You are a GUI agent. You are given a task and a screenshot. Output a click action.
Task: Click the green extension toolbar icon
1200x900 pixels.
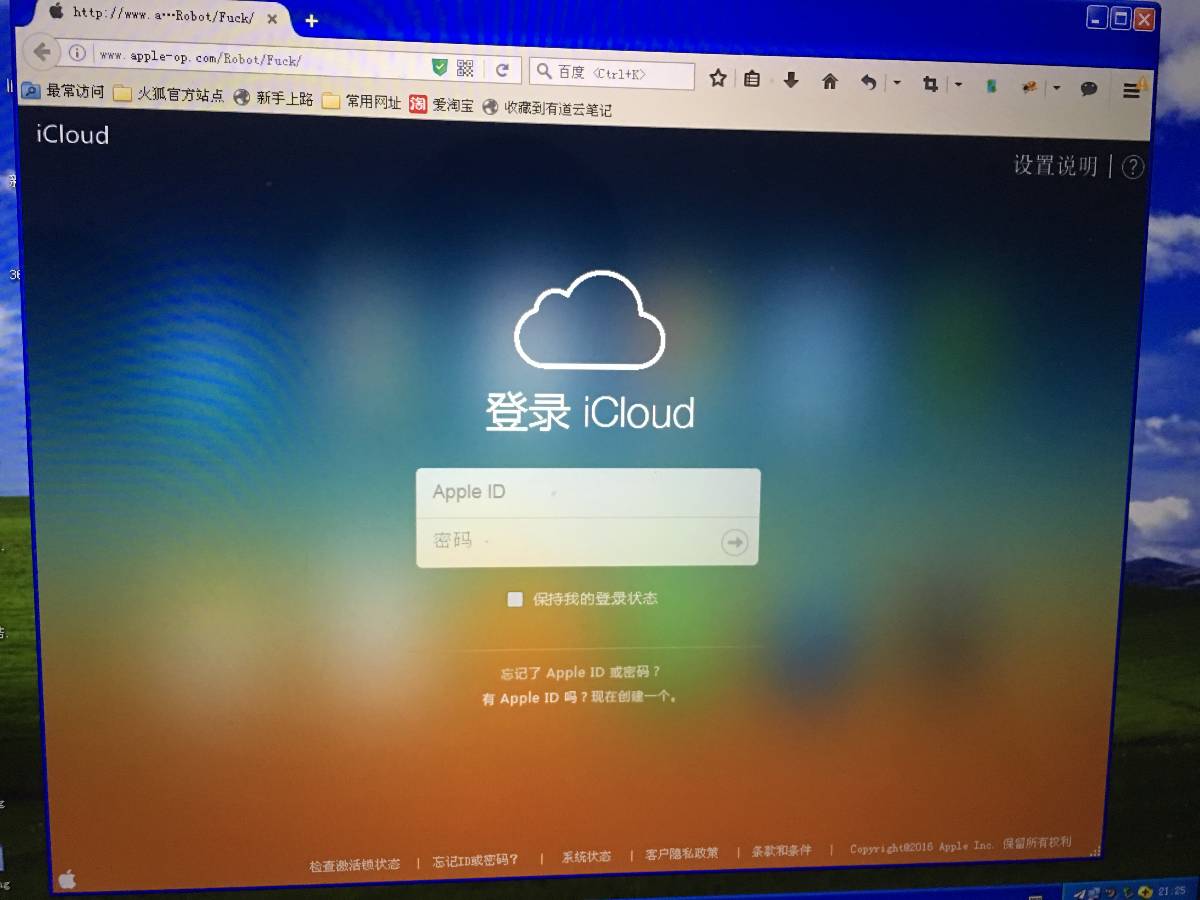point(991,86)
